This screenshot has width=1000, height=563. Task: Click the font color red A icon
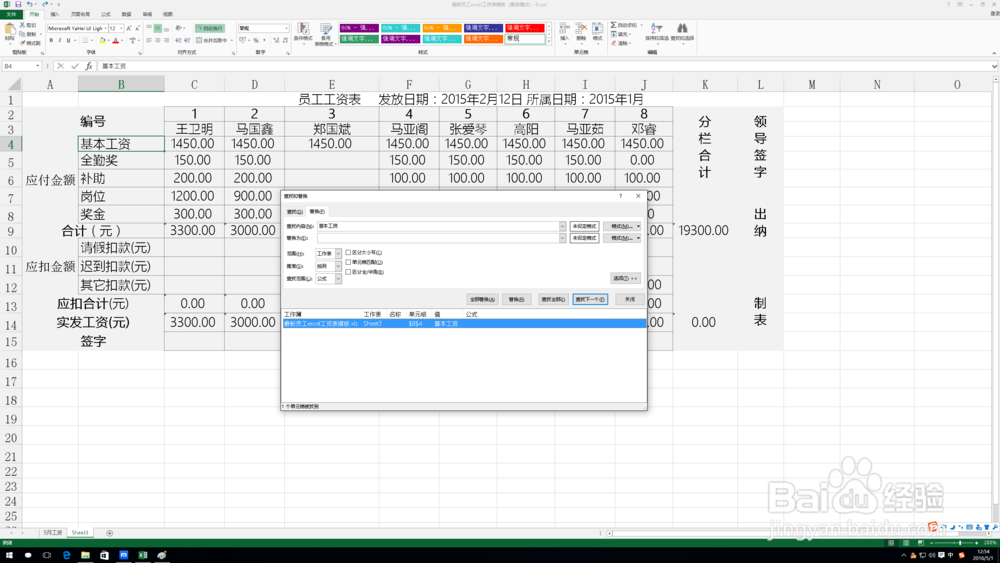(x=115, y=40)
